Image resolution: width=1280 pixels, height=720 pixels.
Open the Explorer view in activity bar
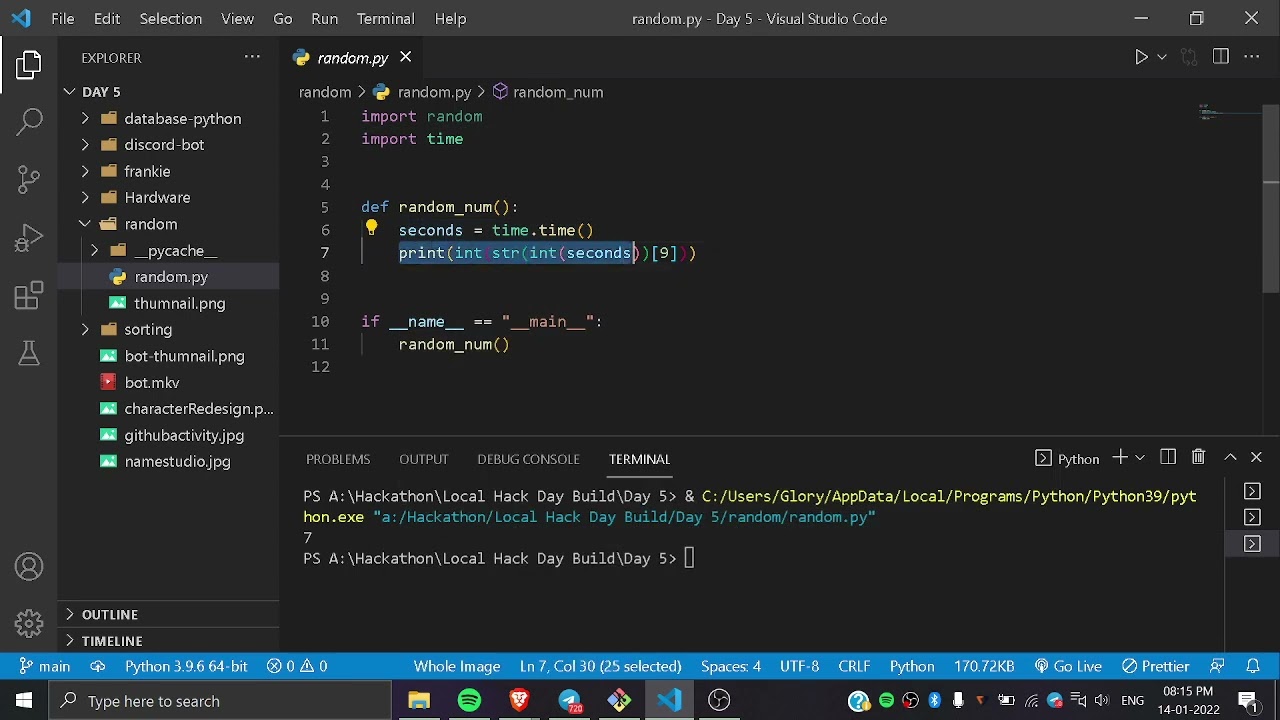[29, 65]
